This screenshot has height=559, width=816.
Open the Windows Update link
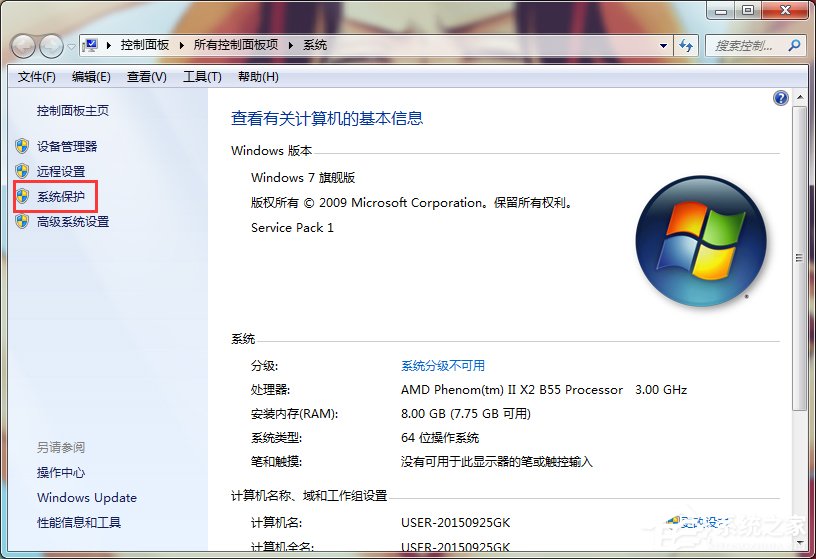click(x=87, y=498)
